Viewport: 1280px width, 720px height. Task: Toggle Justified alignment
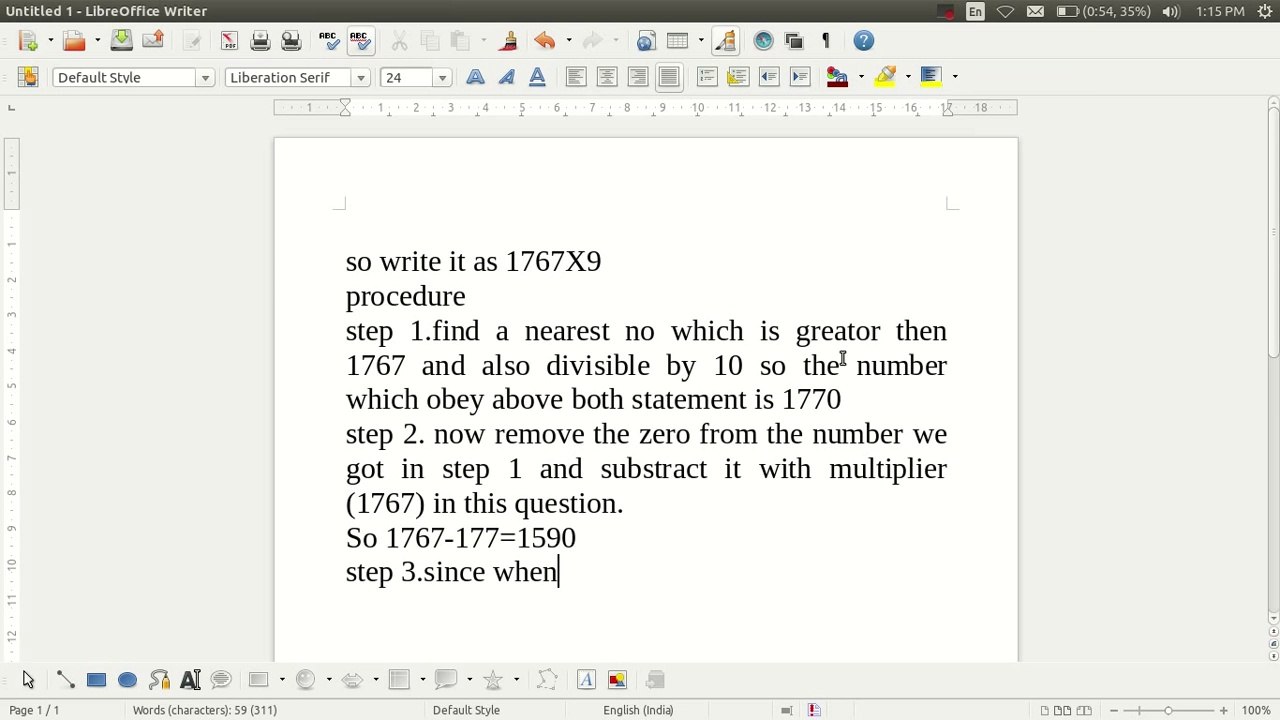[669, 77]
